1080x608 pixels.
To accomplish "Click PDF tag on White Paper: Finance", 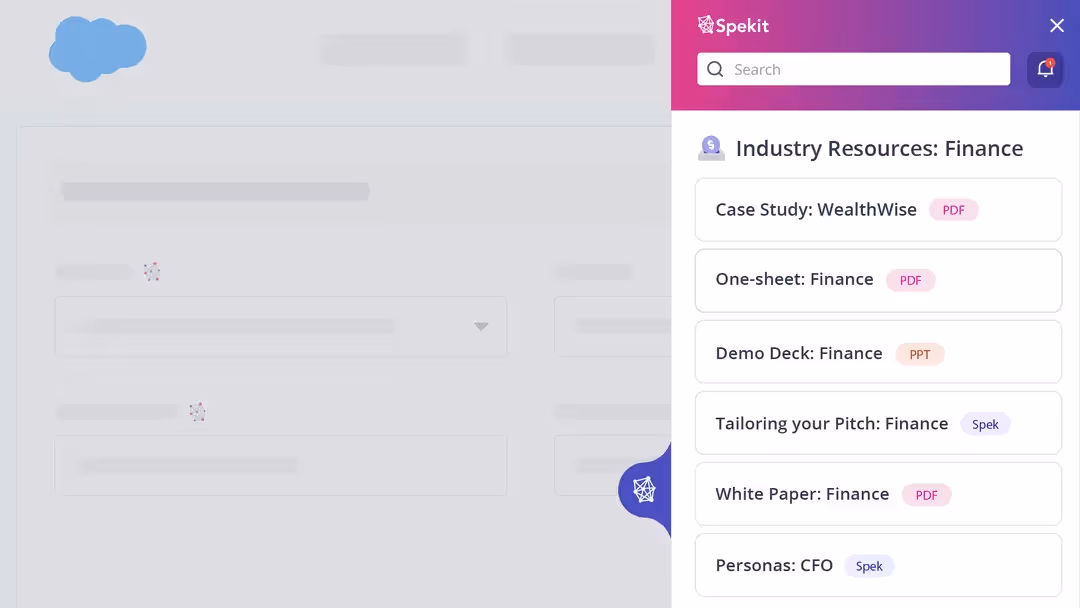I will coord(926,495).
